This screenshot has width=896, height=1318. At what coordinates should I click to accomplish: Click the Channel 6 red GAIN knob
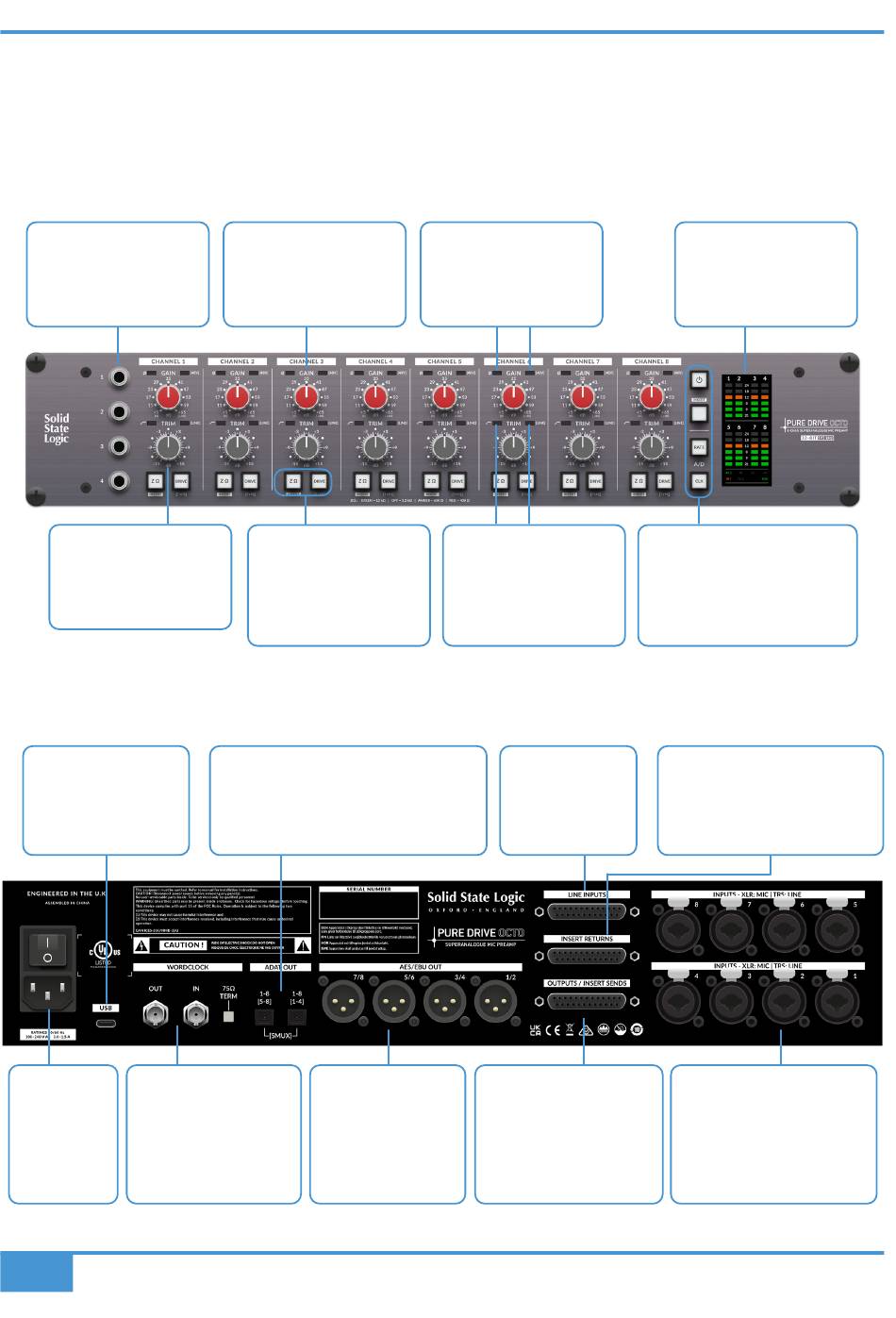pos(513,398)
